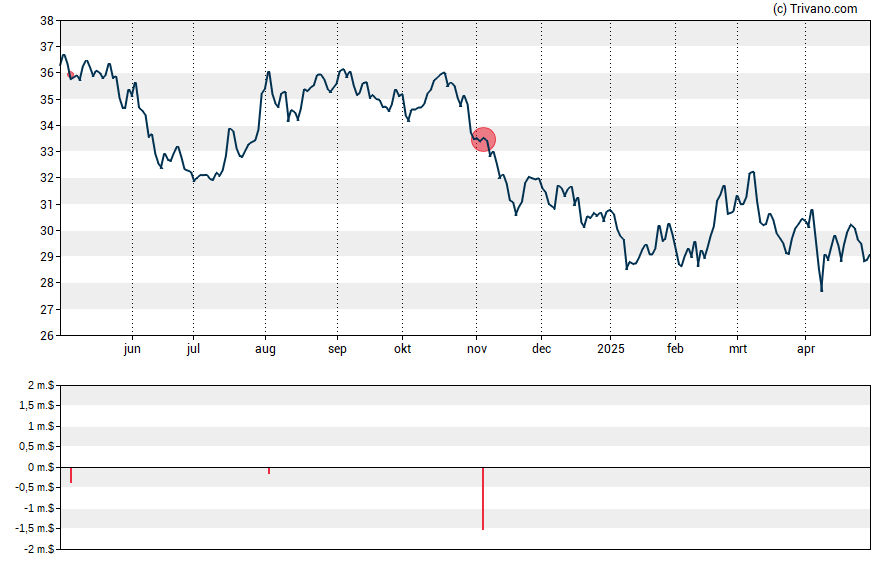Viewport: 888px width, 565px height.
Task: Click the '-1,5 m.$' volume axis label
Action: coord(35,528)
